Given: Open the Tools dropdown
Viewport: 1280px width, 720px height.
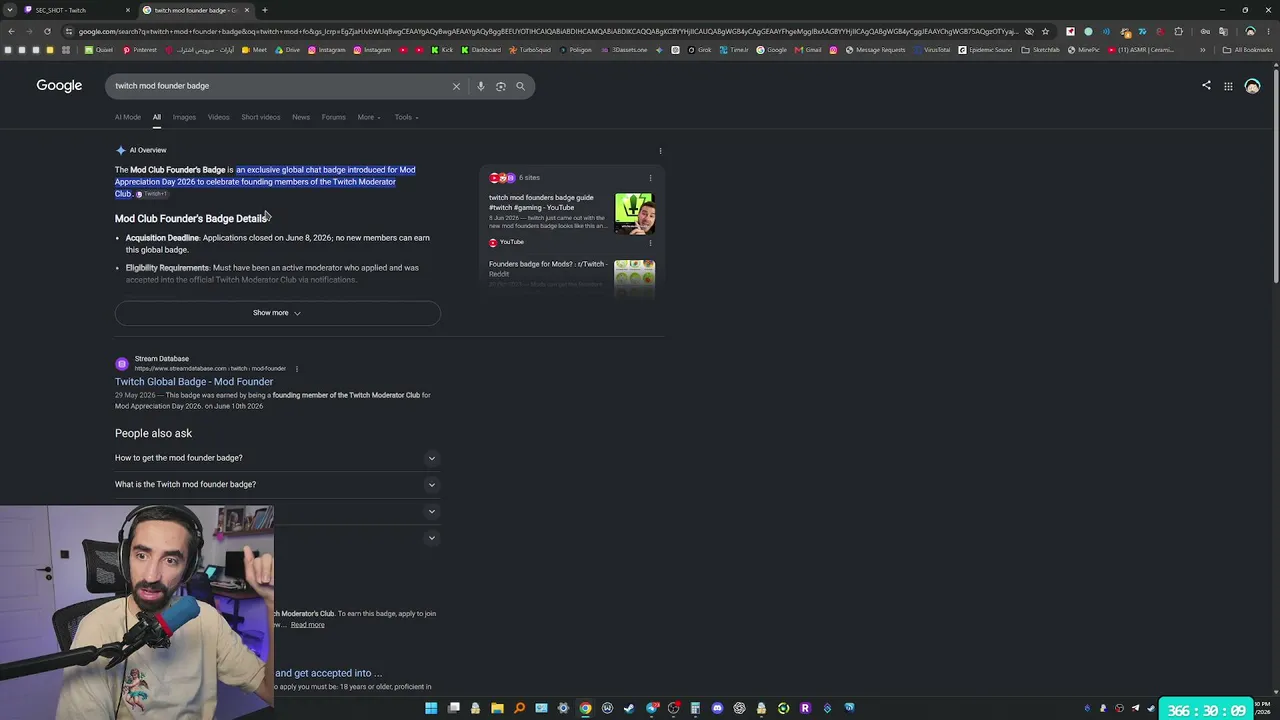Looking at the screenshot, I should [406, 117].
